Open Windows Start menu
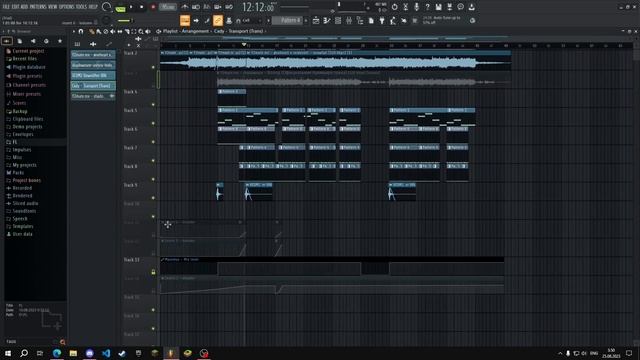The height and width of the screenshot is (360, 640). (8, 353)
